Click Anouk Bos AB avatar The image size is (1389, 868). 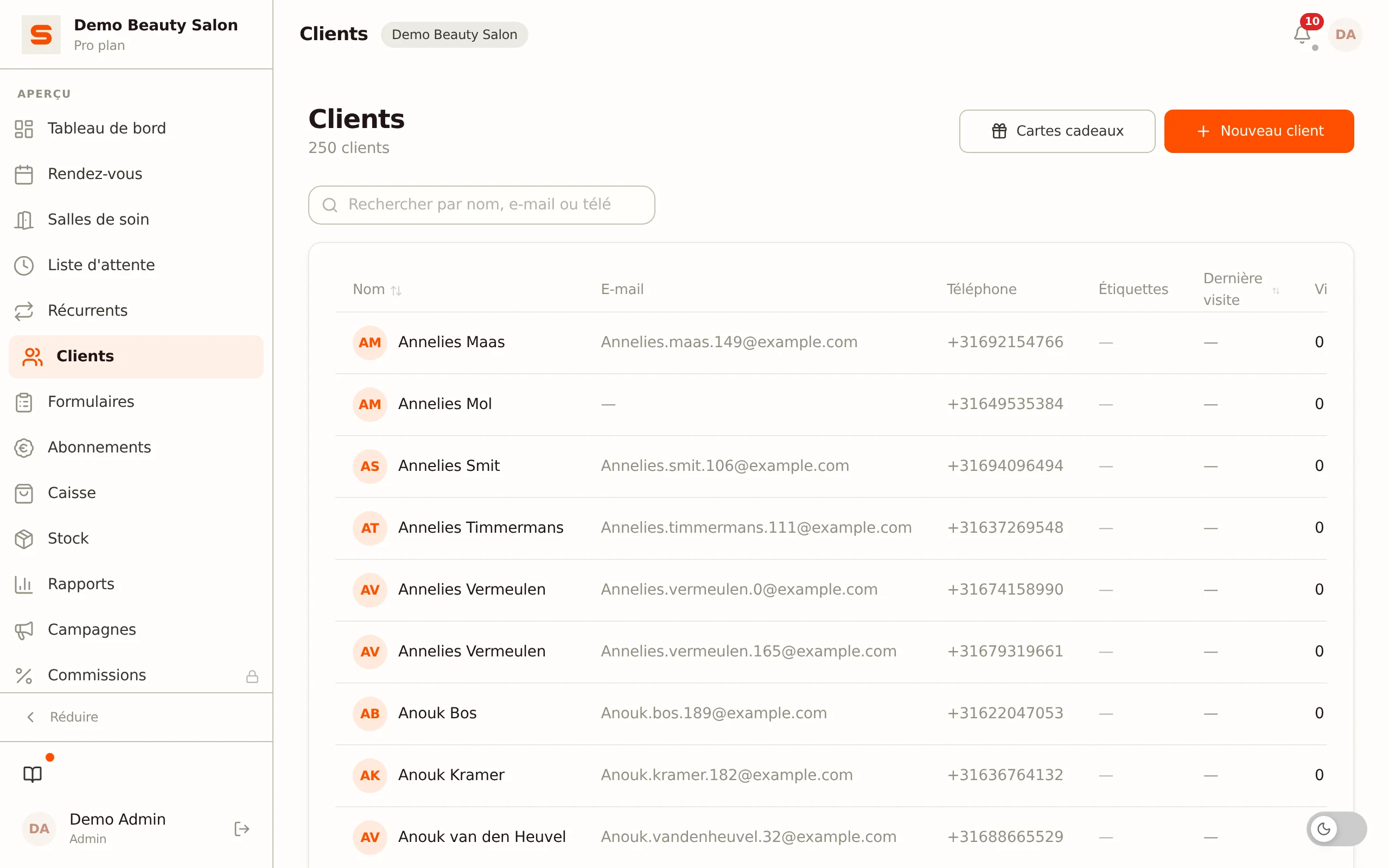tap(369, 713)
